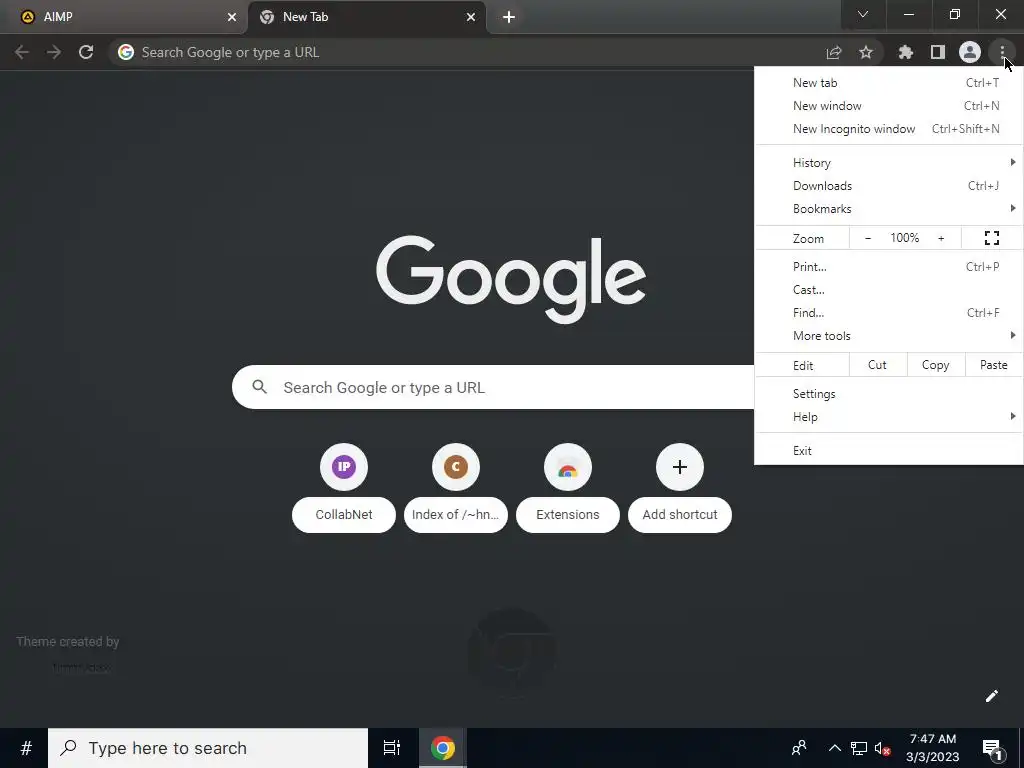Click Paste in the Edit row

[993, 365]
